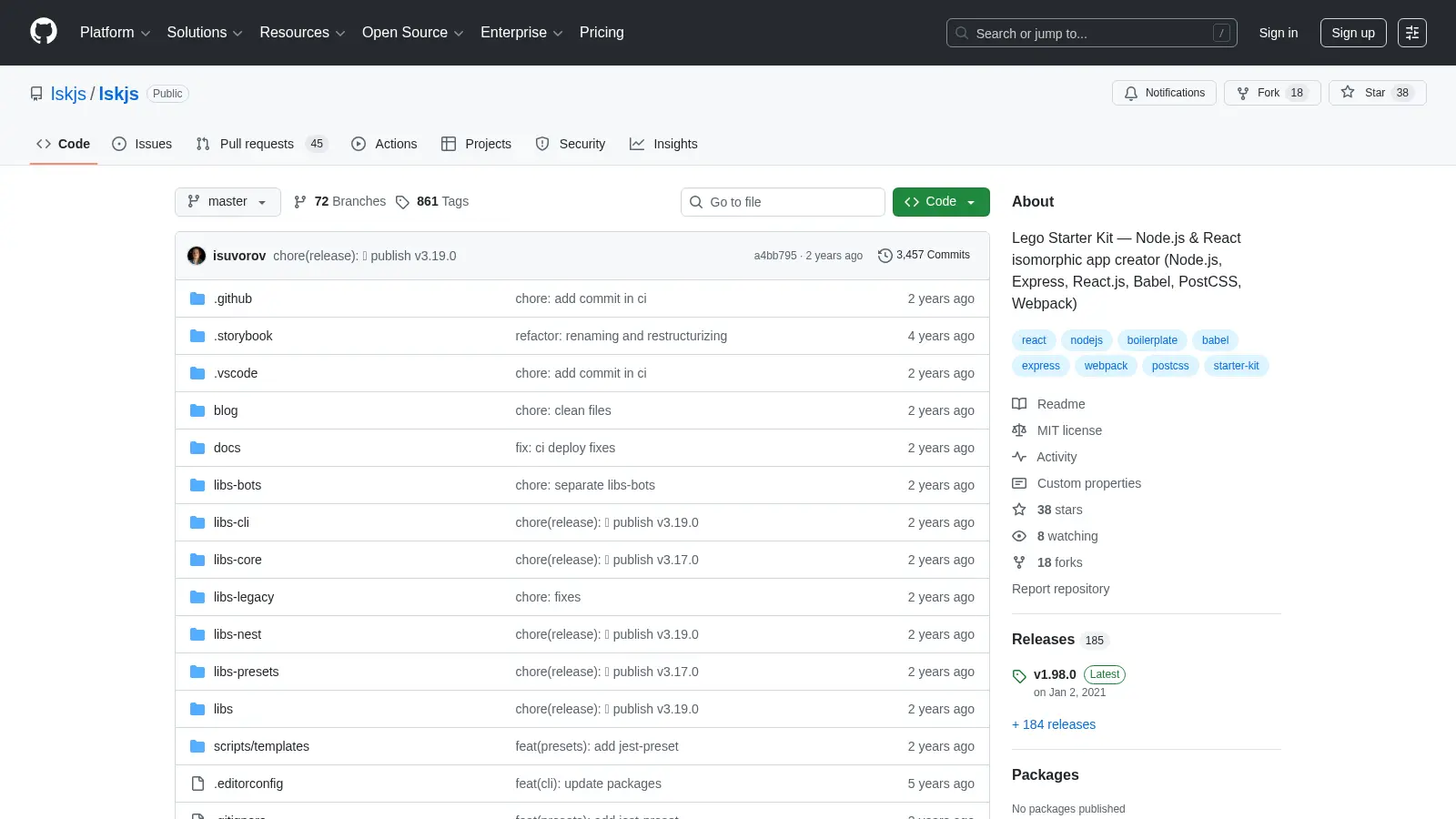Click the repository icon beside lskjs
This screenshot has height=819, width=1456.
click(36, 94)
